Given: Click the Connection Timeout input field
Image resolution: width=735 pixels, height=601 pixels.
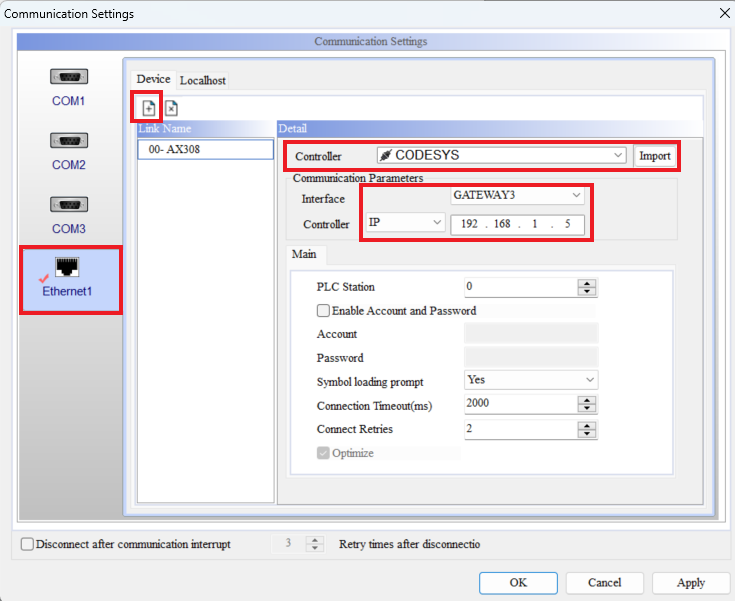Looking at the screenshot, I should pos(520,403).
